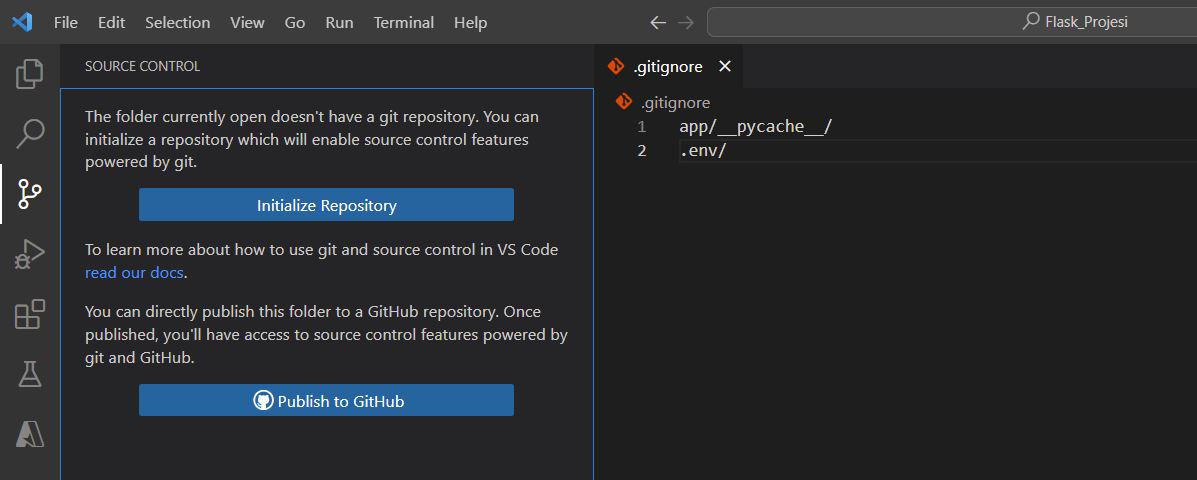Open the Testing flask icon
Screen dimensions: 1197x480
coord(30,374)
